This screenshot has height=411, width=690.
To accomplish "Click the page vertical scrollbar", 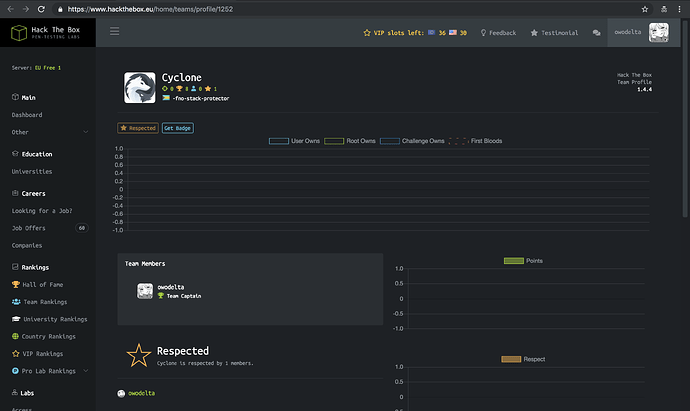I will [x=684, y=119].
